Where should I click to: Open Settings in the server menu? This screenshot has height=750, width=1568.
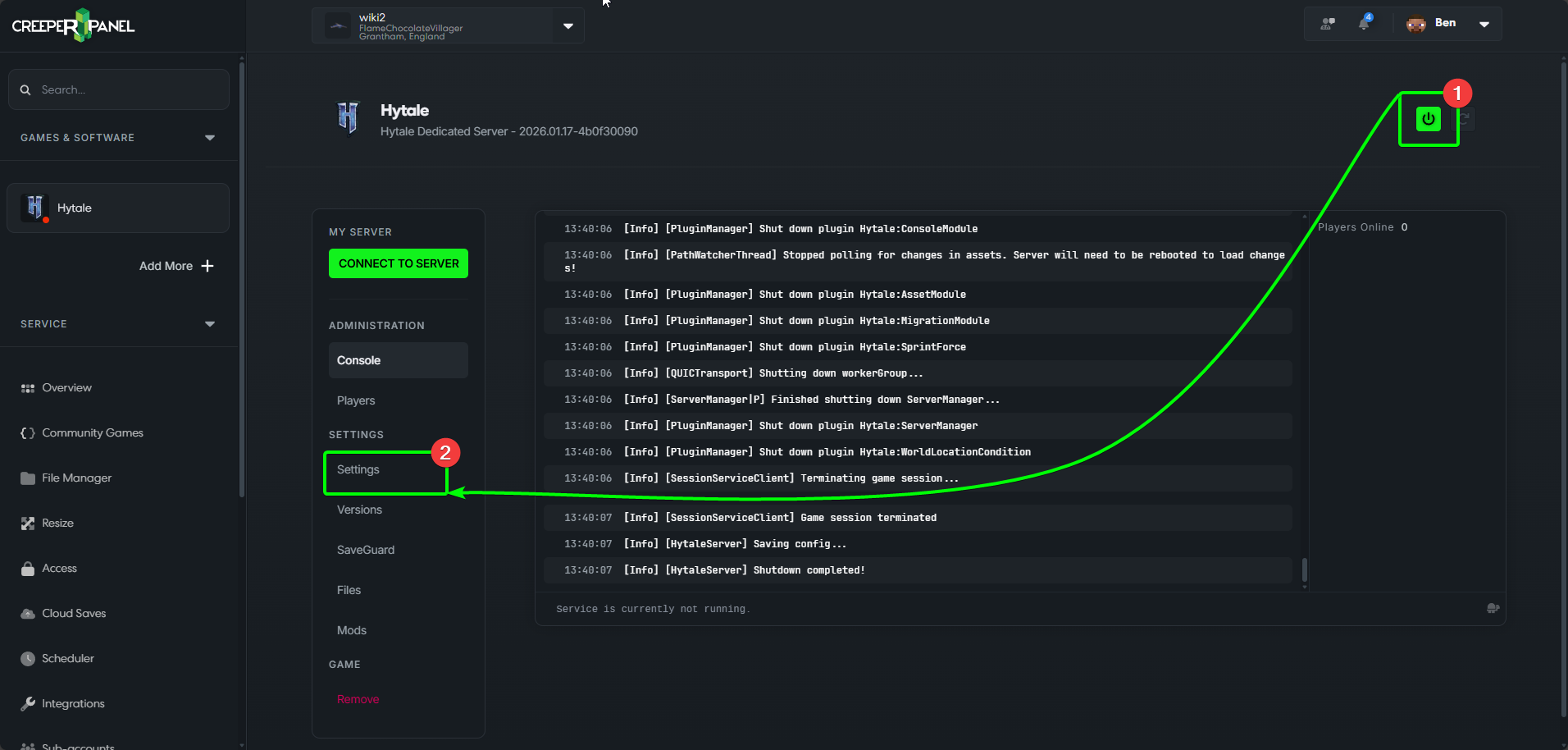point(358,469)
